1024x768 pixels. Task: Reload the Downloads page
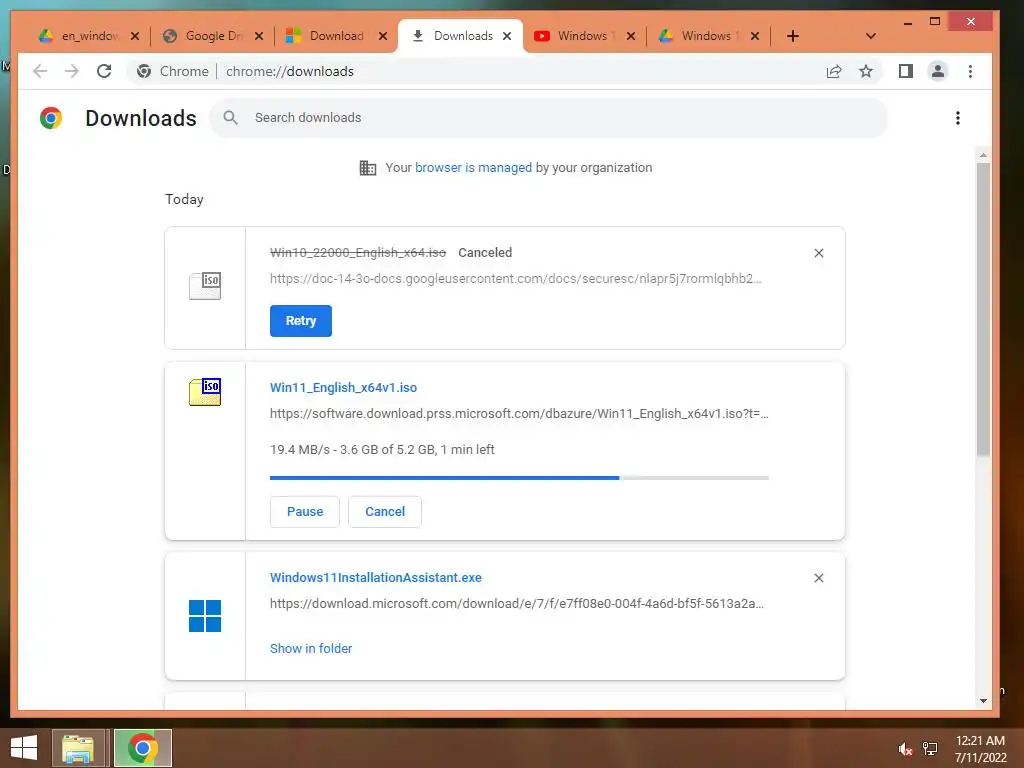point(104,71)
